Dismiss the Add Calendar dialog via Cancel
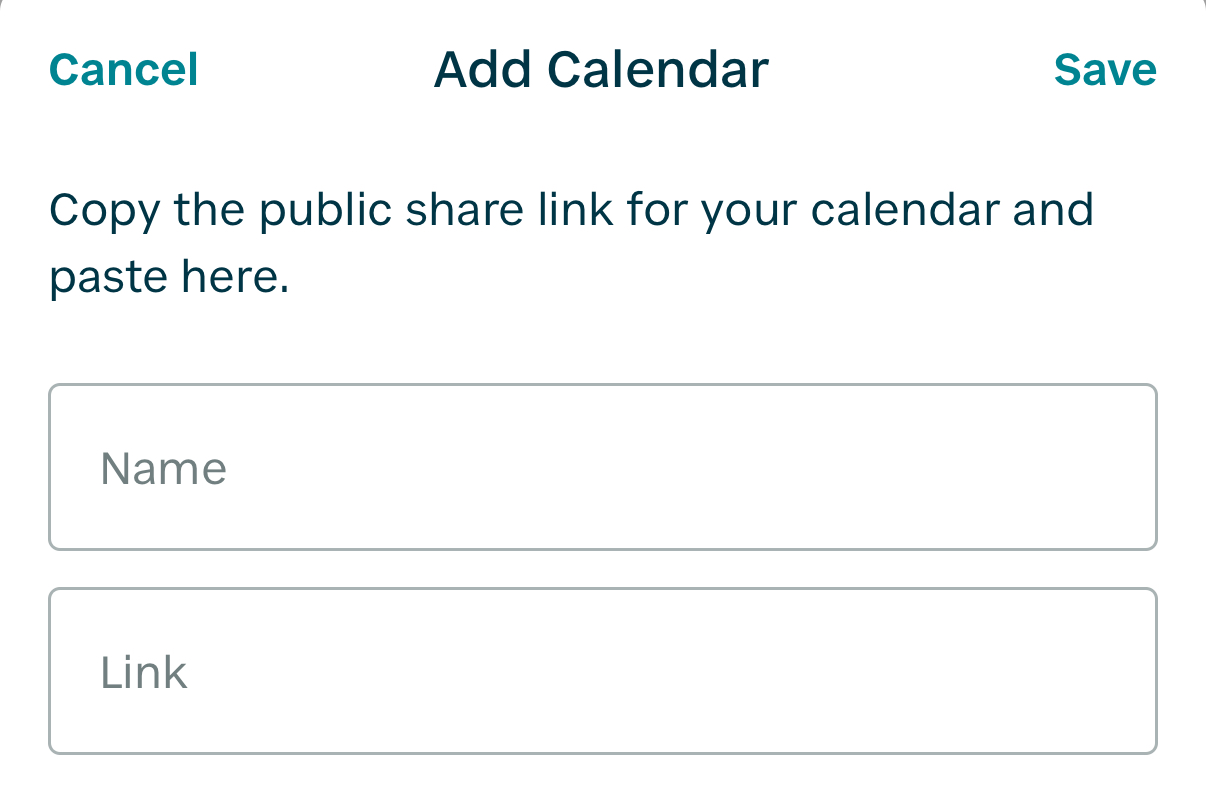This screenshot has height=788, width=1206. pyautogui.click(x=123, y=70)
